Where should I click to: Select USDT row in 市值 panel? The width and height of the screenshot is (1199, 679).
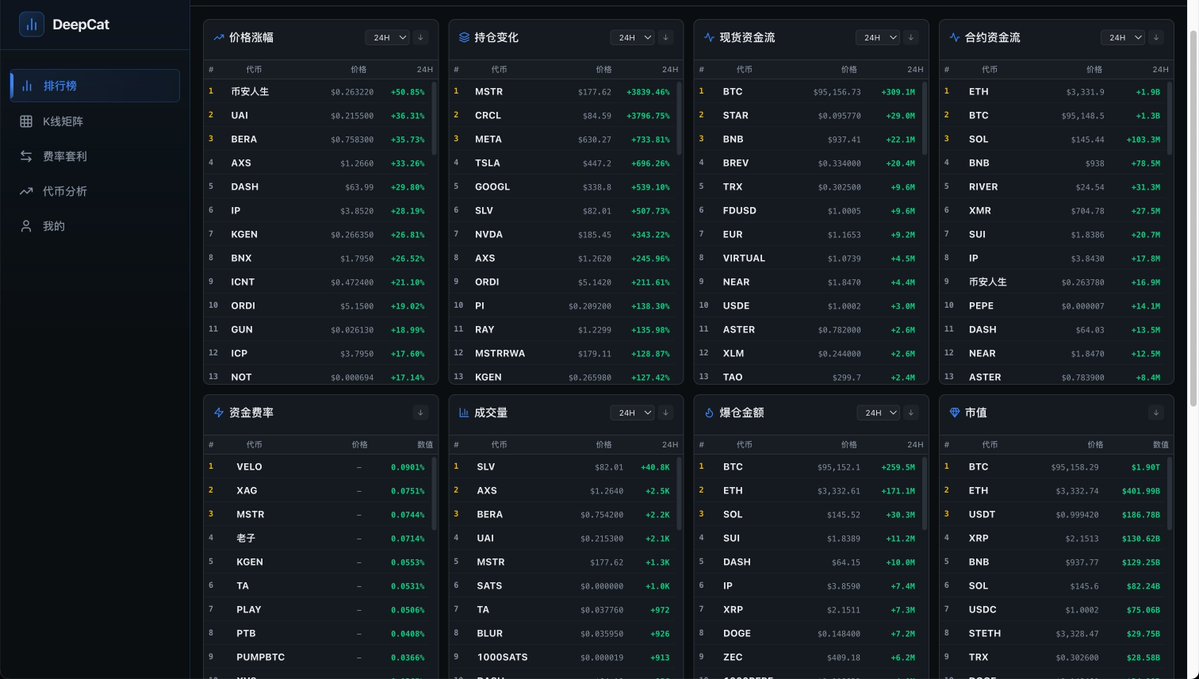[1053, 515]
